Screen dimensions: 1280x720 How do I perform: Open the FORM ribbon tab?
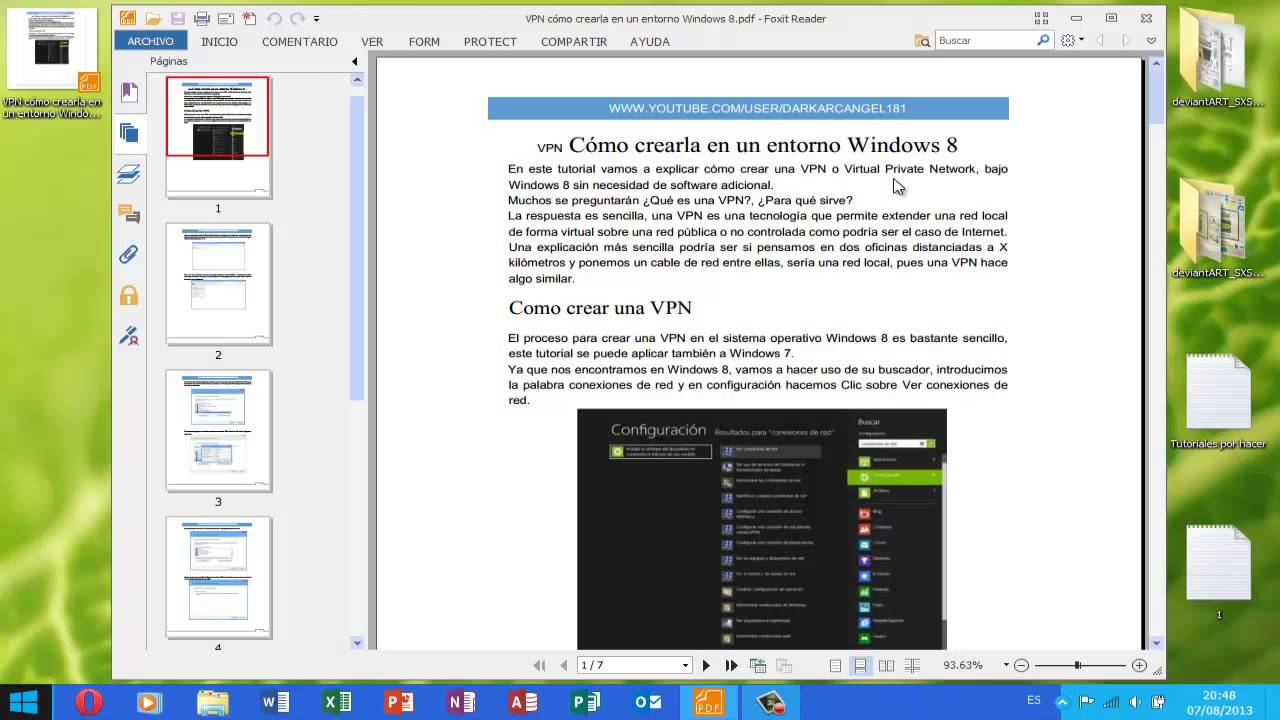[x=424, y=41]
